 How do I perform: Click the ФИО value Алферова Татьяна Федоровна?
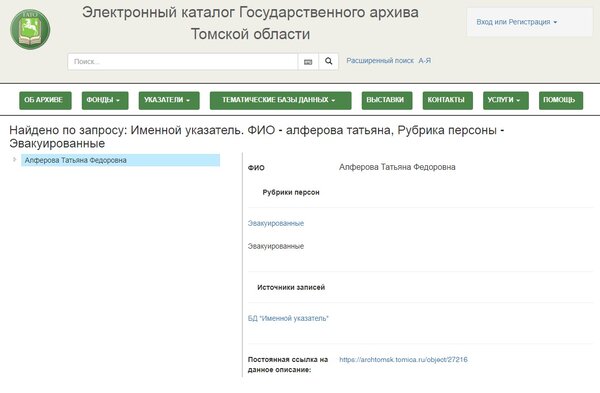tap(397, 167)
